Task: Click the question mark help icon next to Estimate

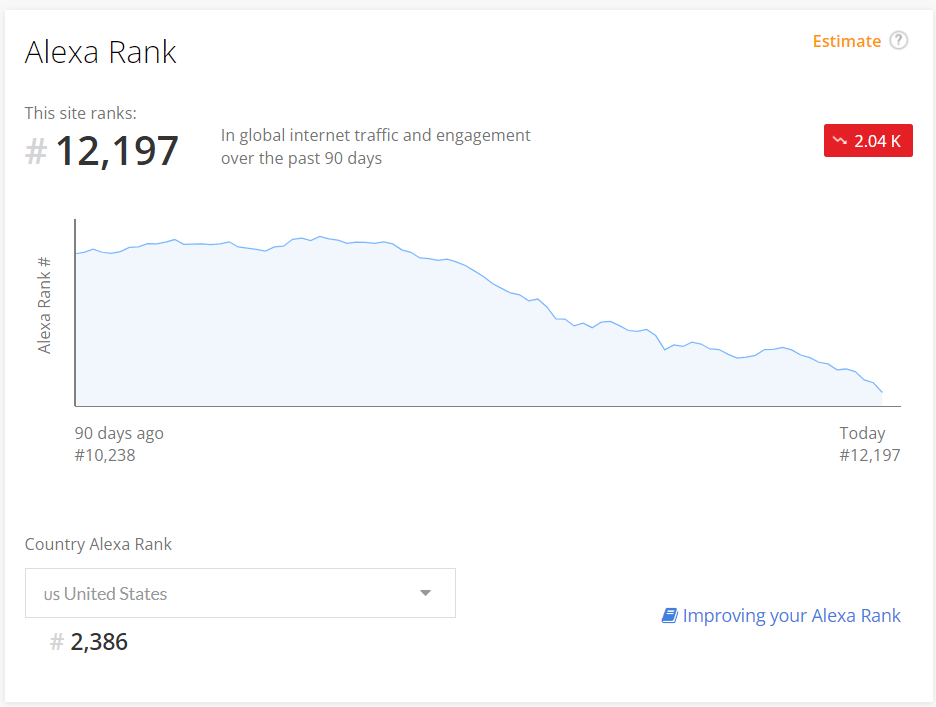Action: click(898, 41)
